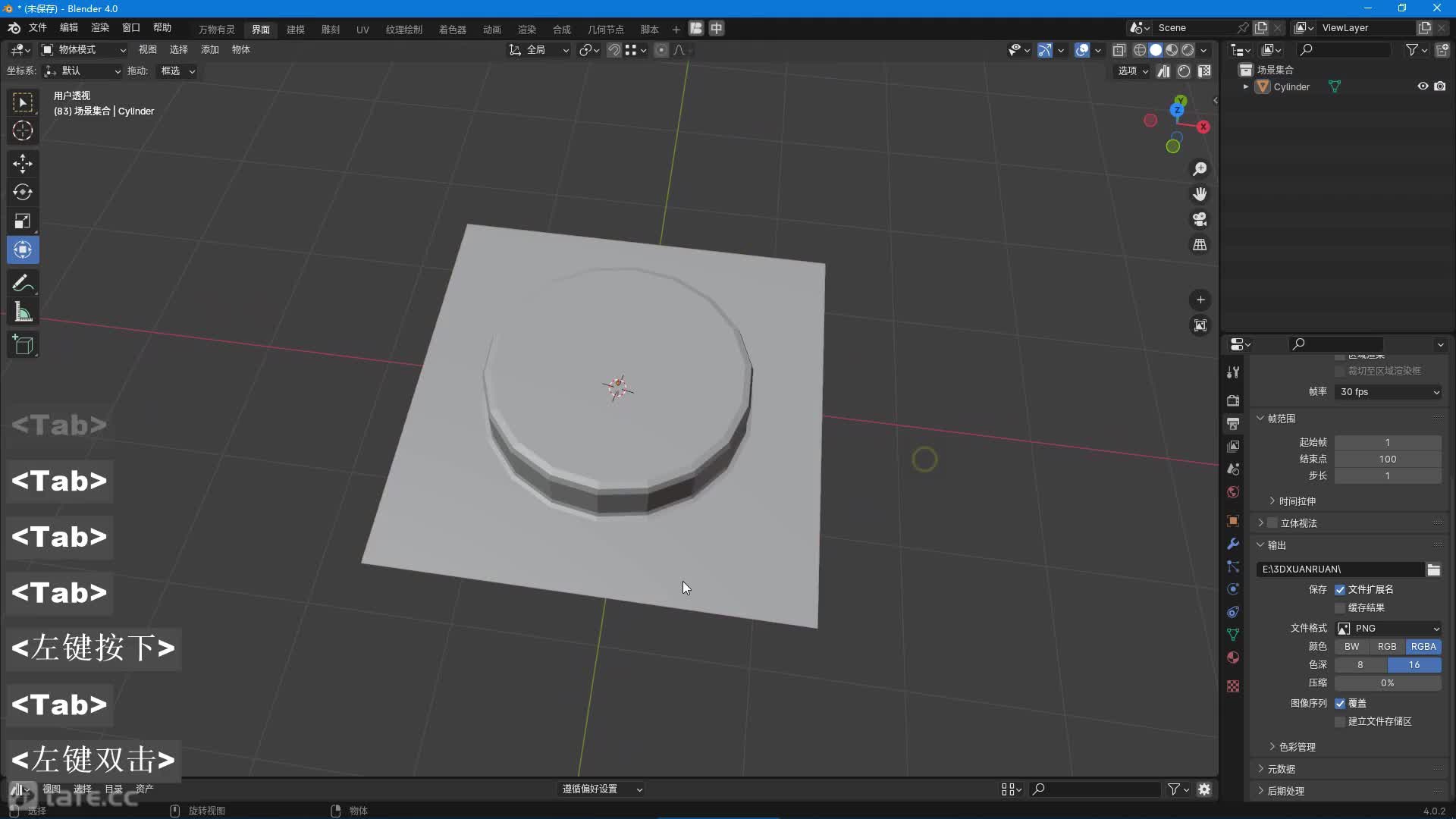The height and width of the screenshot is (819, 1456).
Task: Open the Scene properties tab
Action: pyautogui.click(x=1233, y=469)
